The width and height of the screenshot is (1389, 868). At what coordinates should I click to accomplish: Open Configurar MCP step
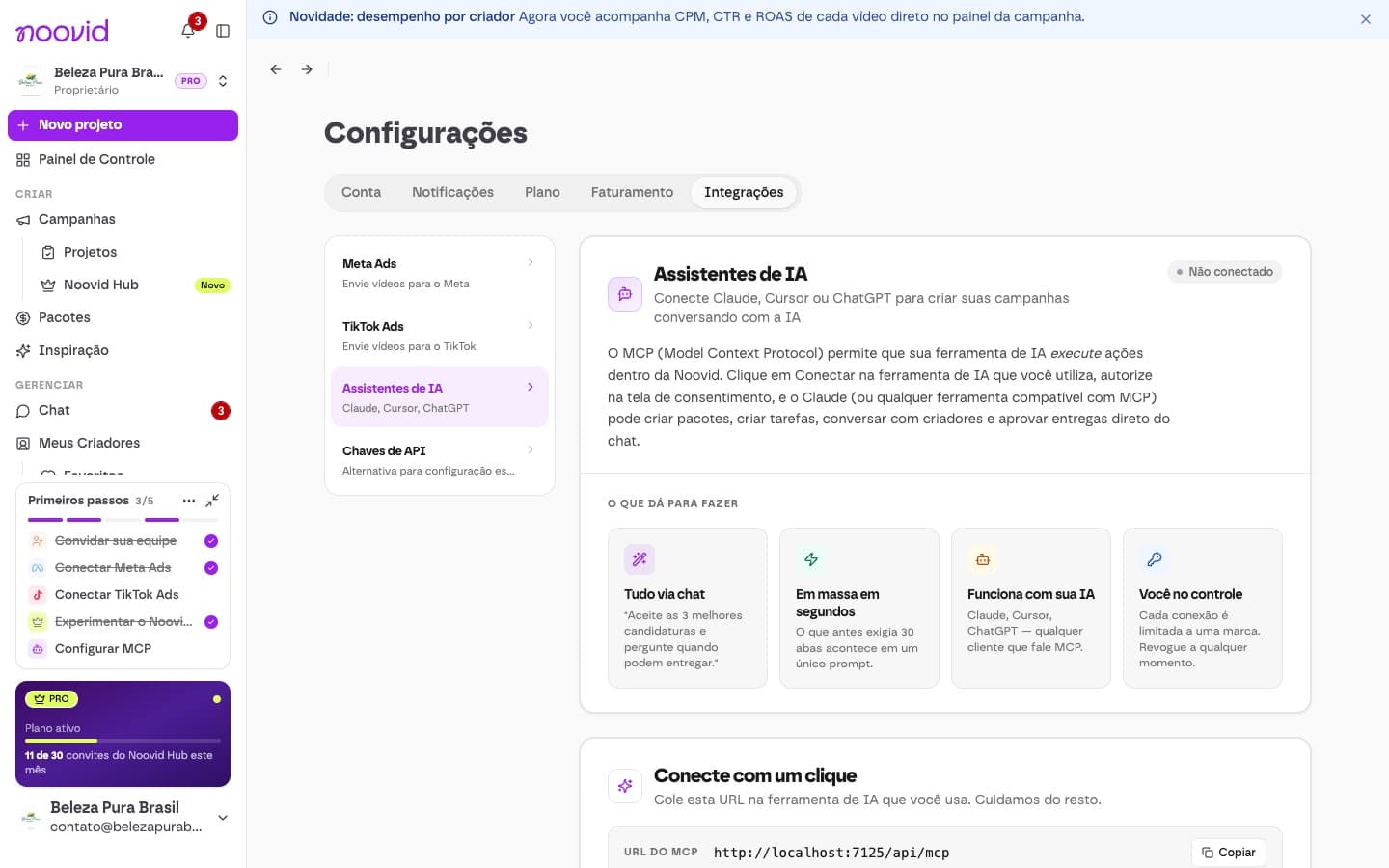(x=123, y=649)
